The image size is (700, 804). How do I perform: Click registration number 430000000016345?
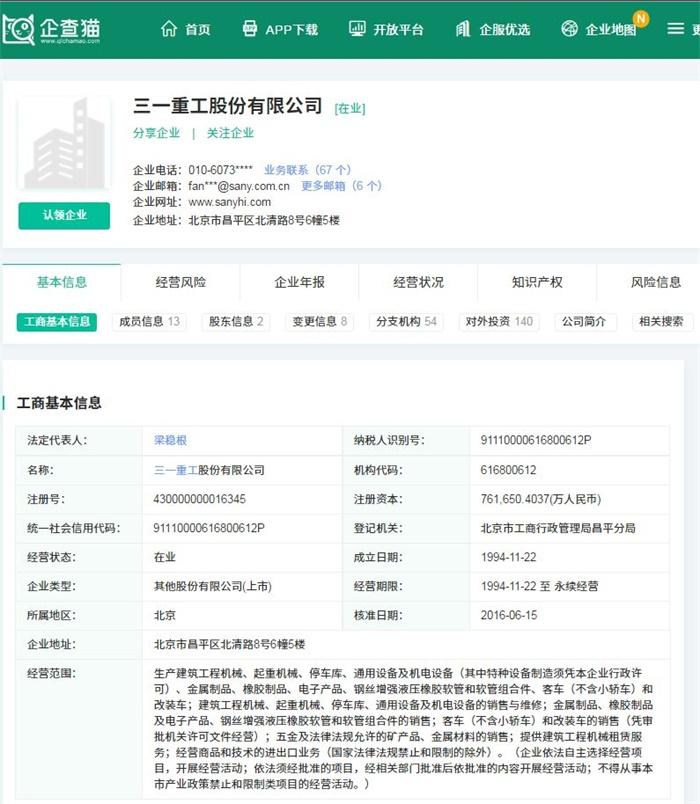tap(199, 499)
